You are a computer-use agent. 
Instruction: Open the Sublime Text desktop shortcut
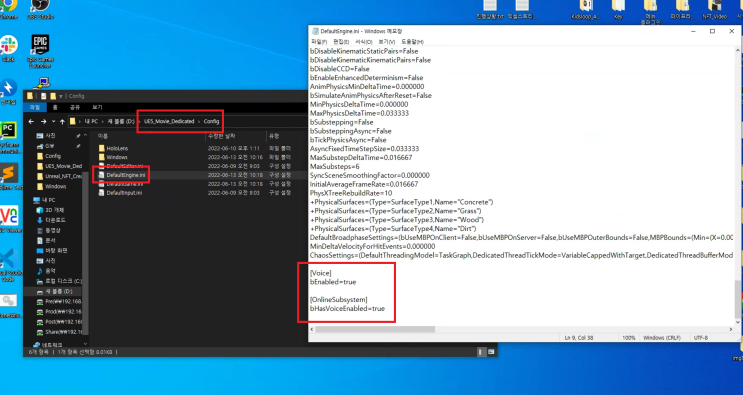9,176
